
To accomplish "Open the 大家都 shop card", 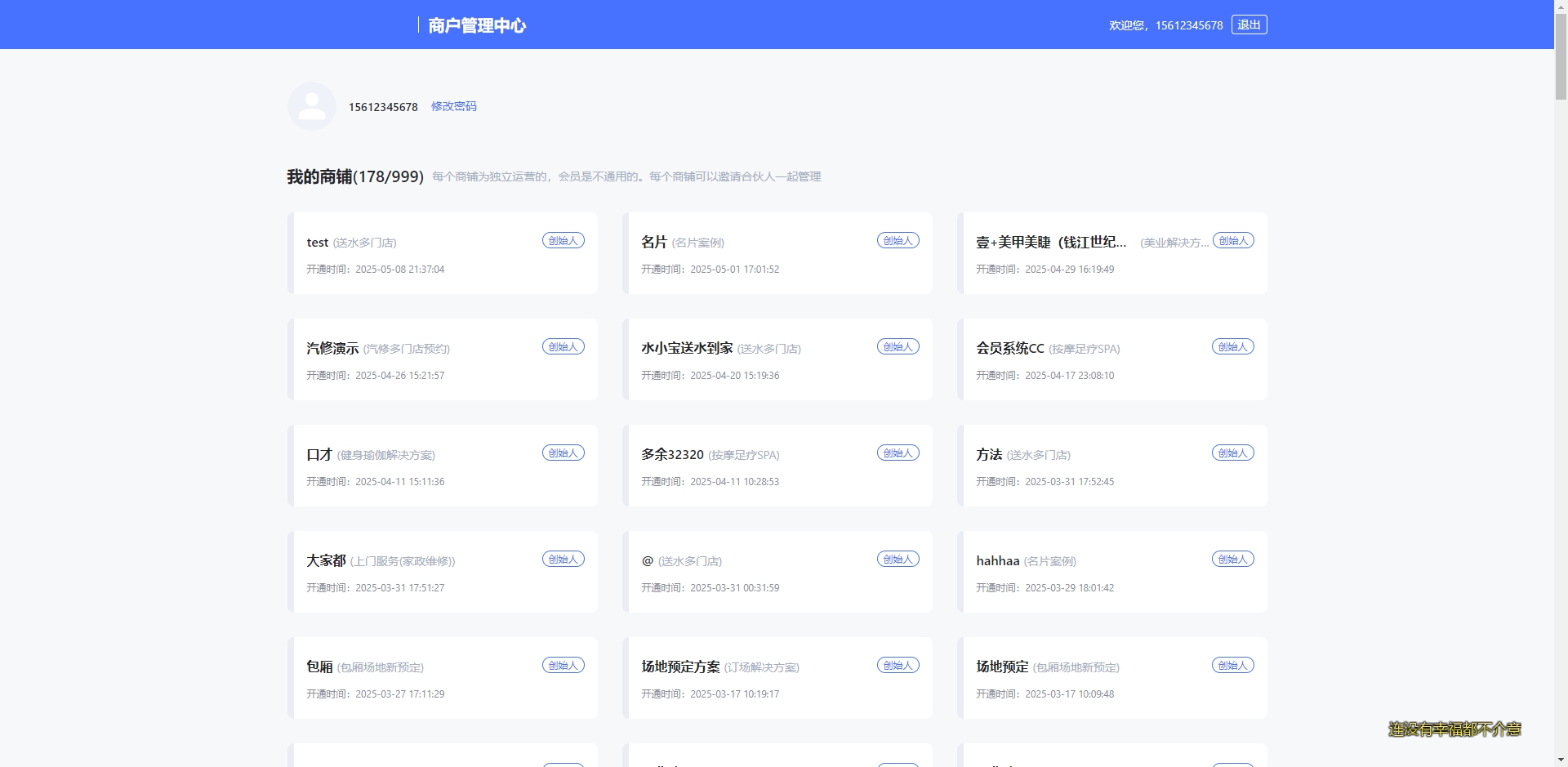I will coord(445,572).
